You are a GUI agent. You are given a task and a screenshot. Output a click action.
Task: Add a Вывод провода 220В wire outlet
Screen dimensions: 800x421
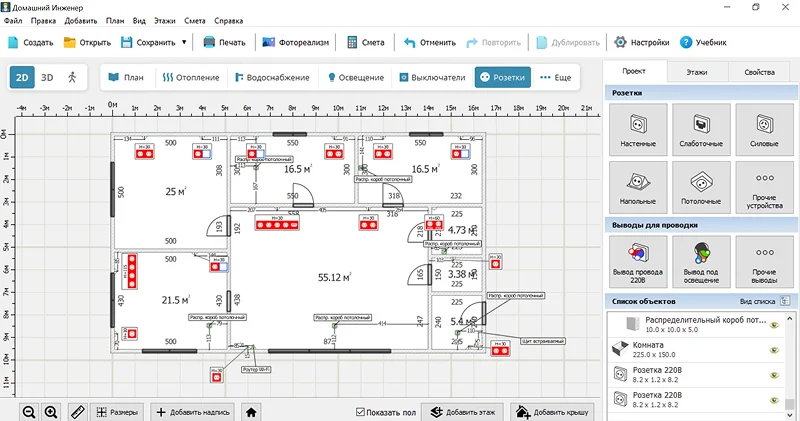point(638,258)
